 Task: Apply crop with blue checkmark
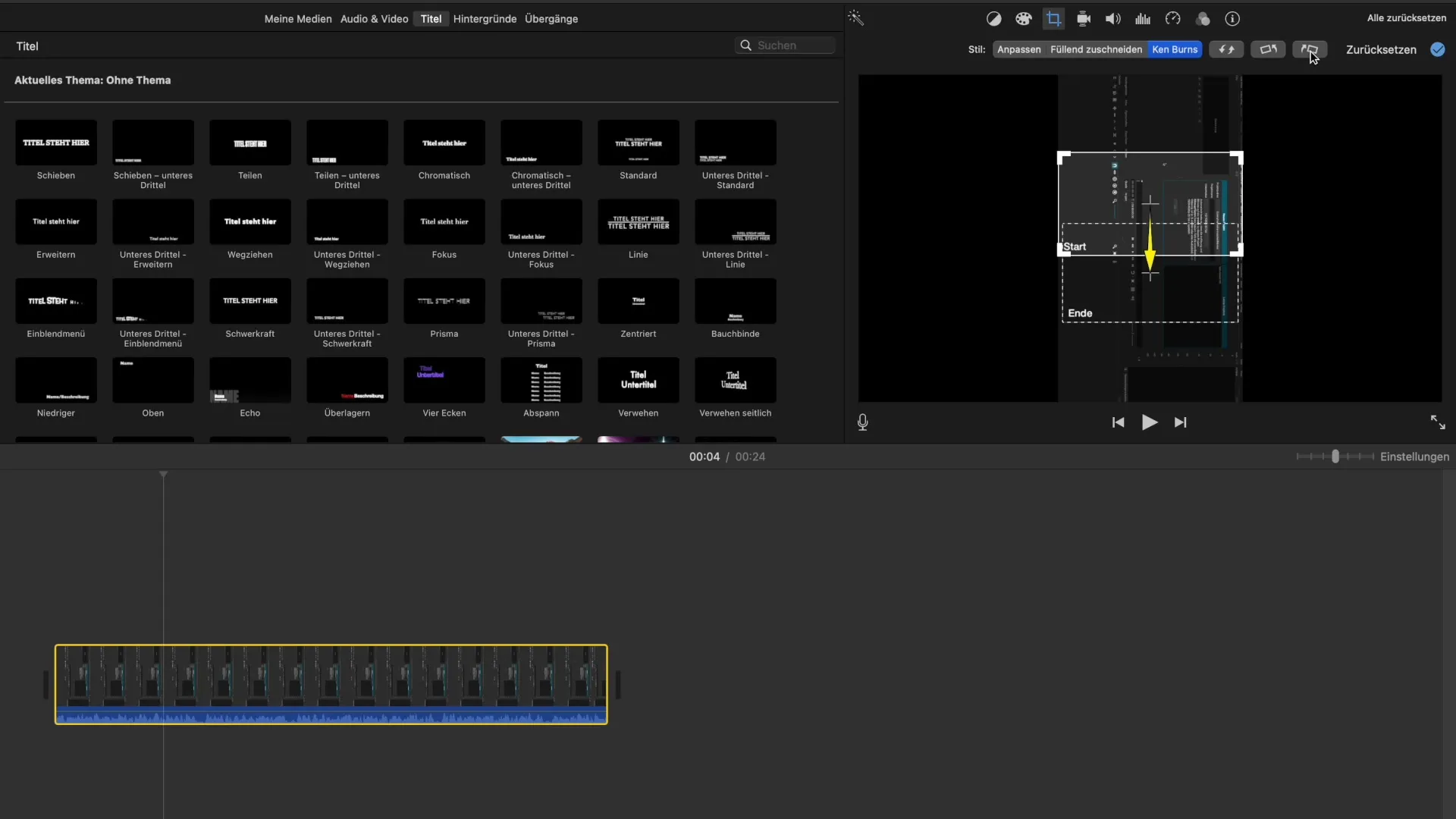point(1437,49)
